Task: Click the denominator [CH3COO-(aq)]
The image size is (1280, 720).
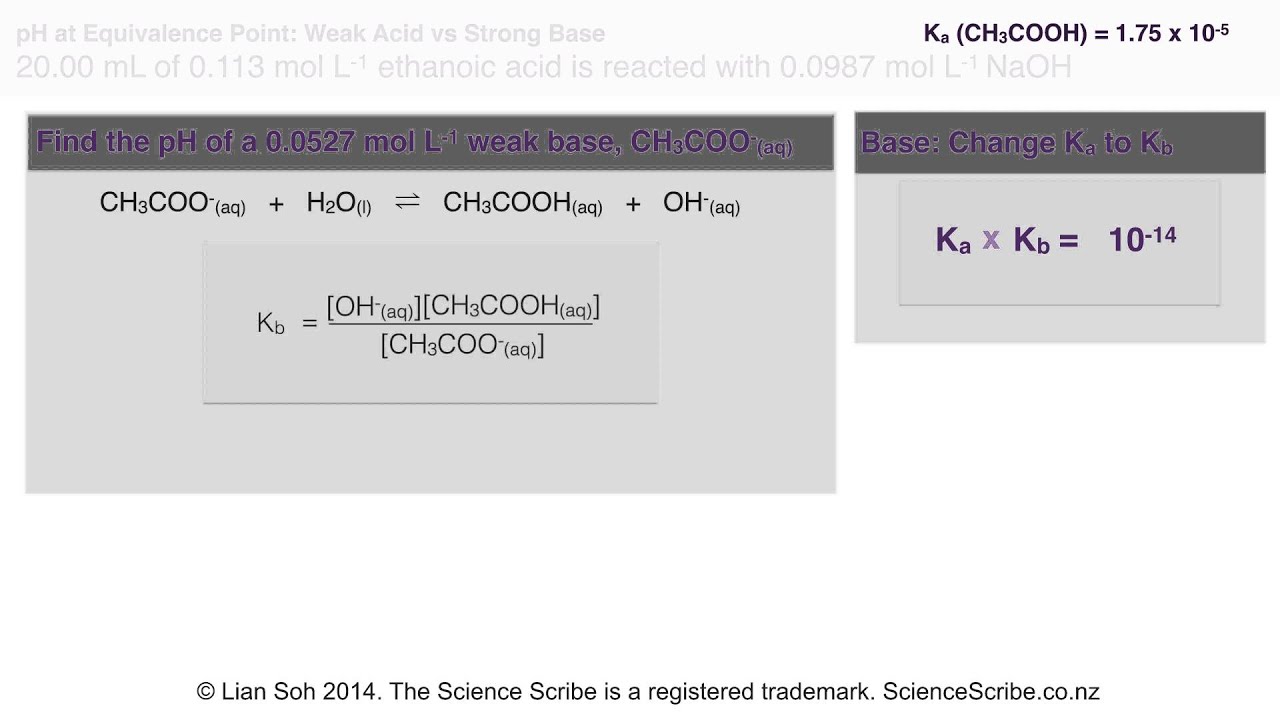Action: (x=463, y=346)
